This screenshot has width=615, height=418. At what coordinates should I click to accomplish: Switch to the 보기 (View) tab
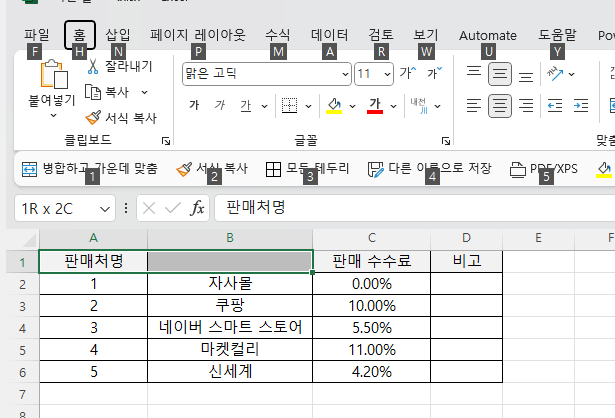pos(426,35)
